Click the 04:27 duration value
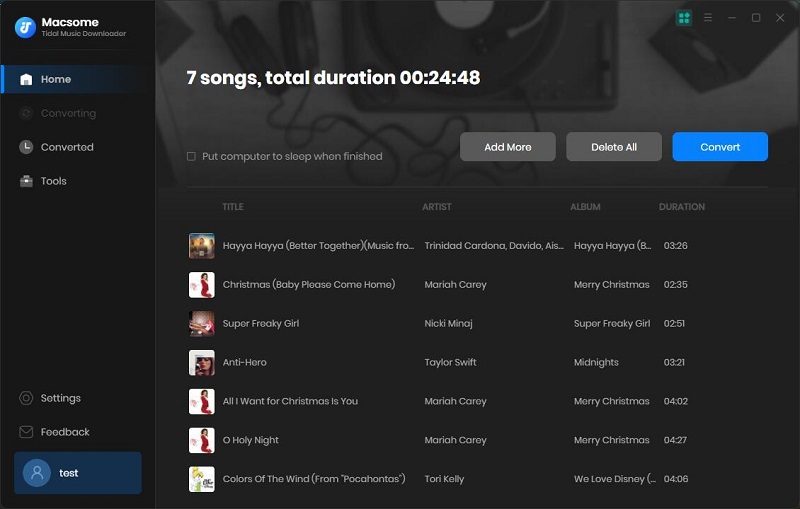 675,440
